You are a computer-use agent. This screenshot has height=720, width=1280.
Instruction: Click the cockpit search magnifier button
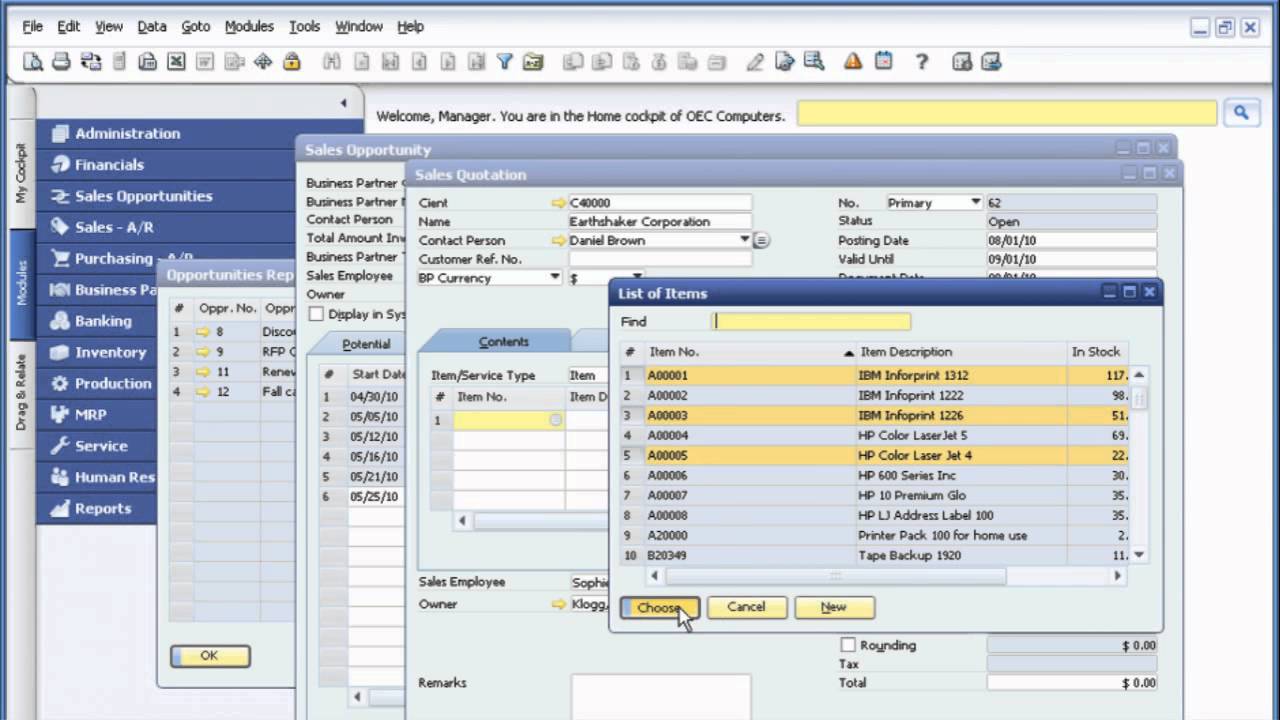click(1241, 113)
